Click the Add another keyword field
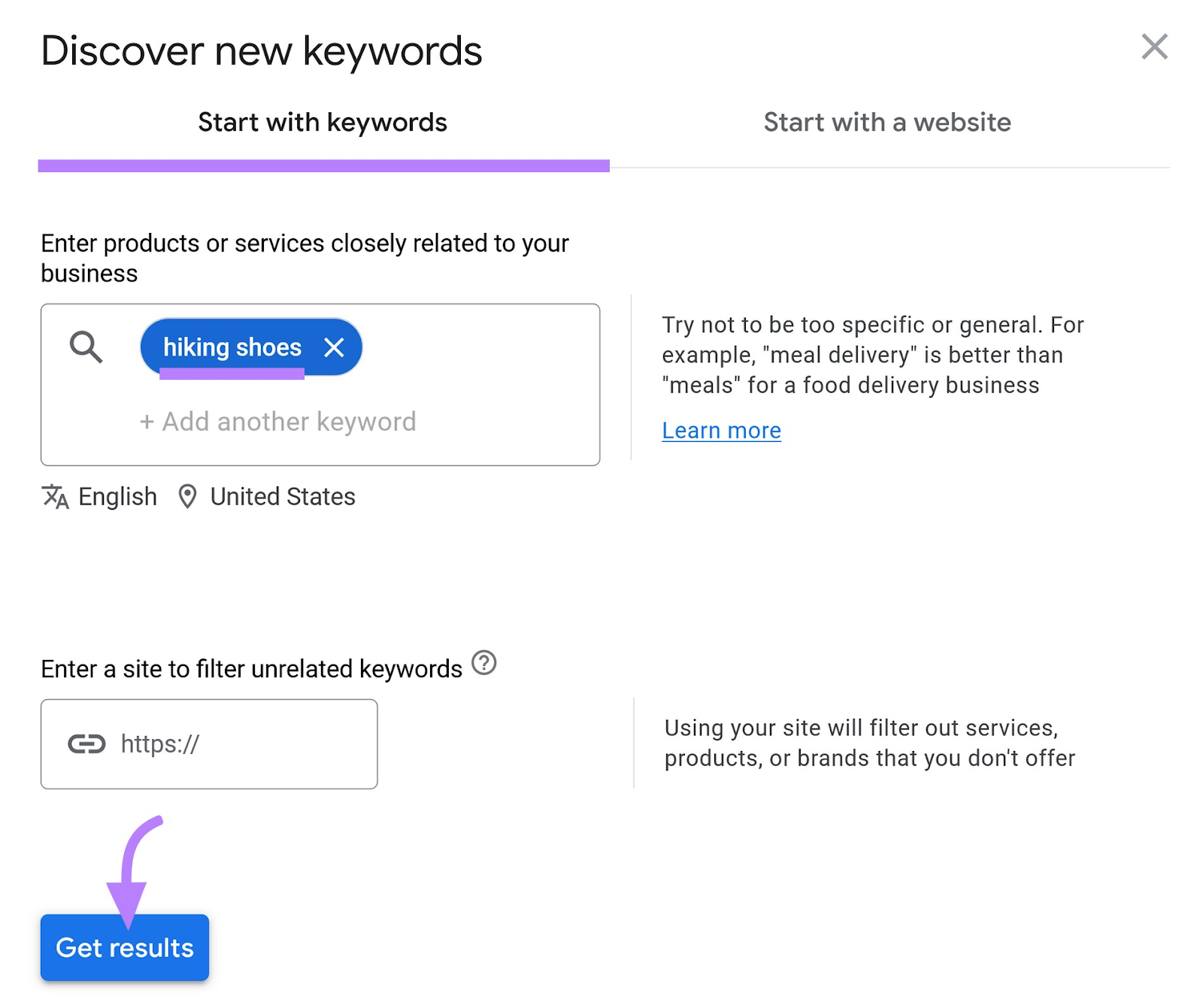The height and width of the screenshot is (1008, 1203). pyautogui.click(x=277, y=421)
